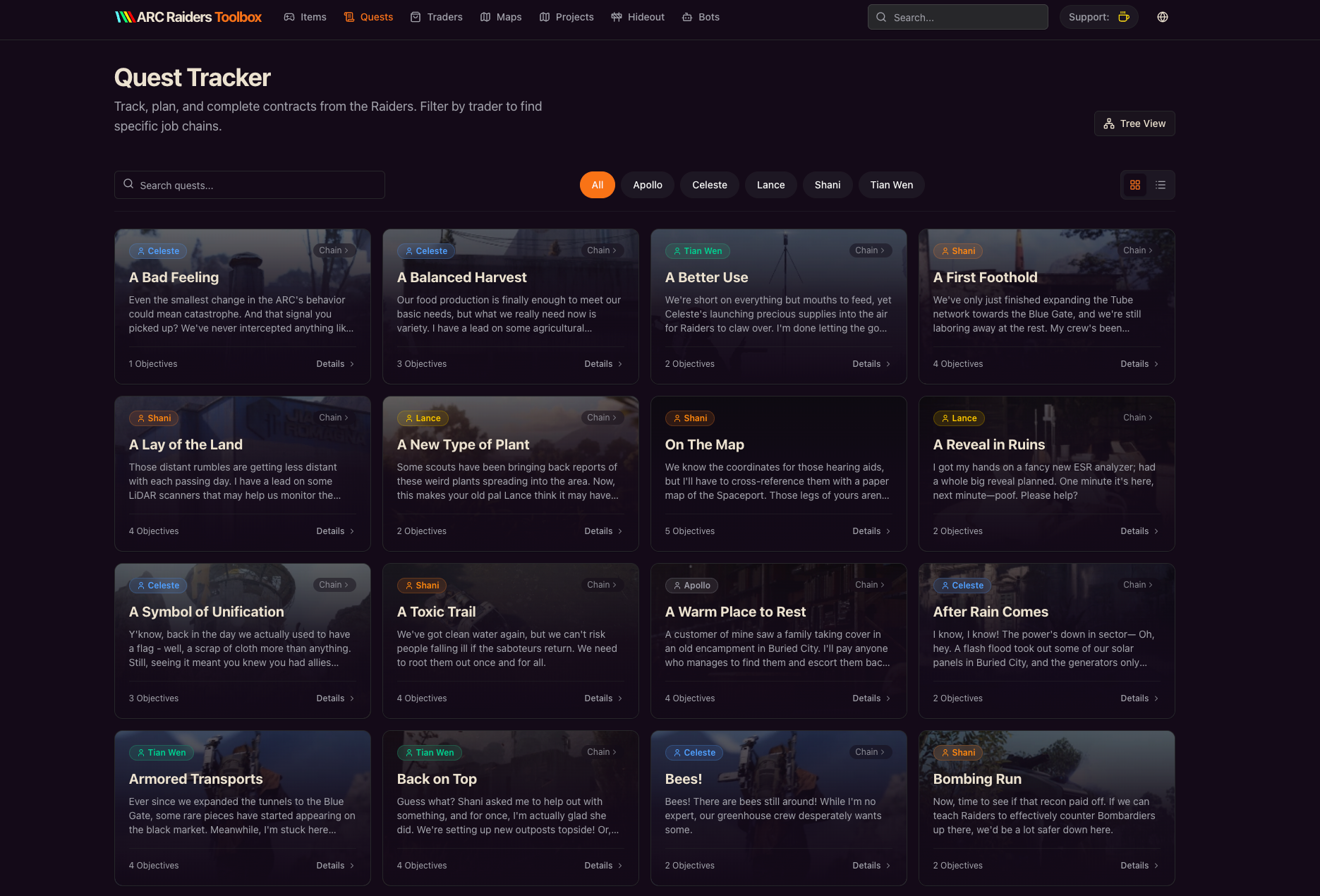Open the Projects navigation icon
Image resolution: width=1320 pixels, height=896 pixels.
click(545, 17)
